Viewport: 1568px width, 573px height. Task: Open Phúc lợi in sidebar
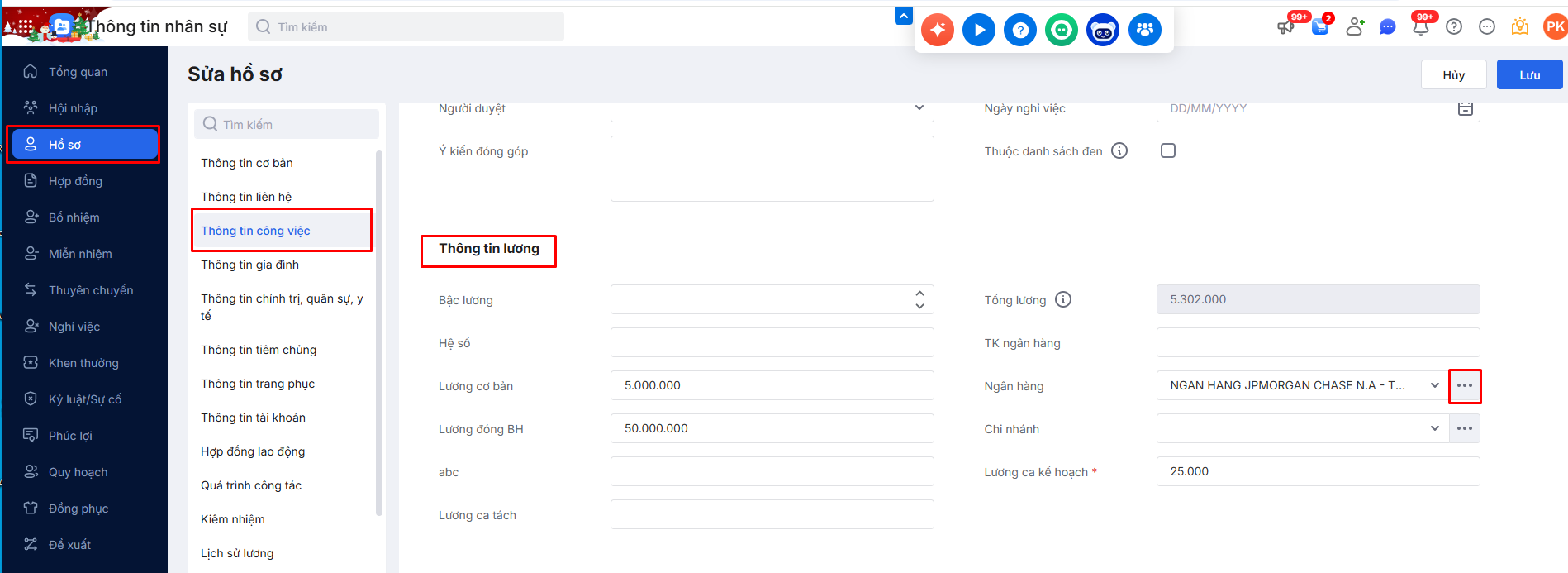click(x=87, y=436)
